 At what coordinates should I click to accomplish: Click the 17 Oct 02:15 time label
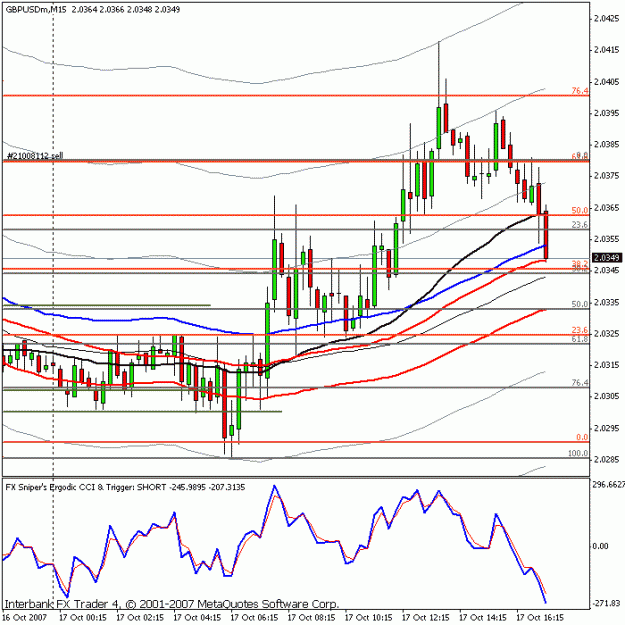pyautogui.click(x=140, y=618)
